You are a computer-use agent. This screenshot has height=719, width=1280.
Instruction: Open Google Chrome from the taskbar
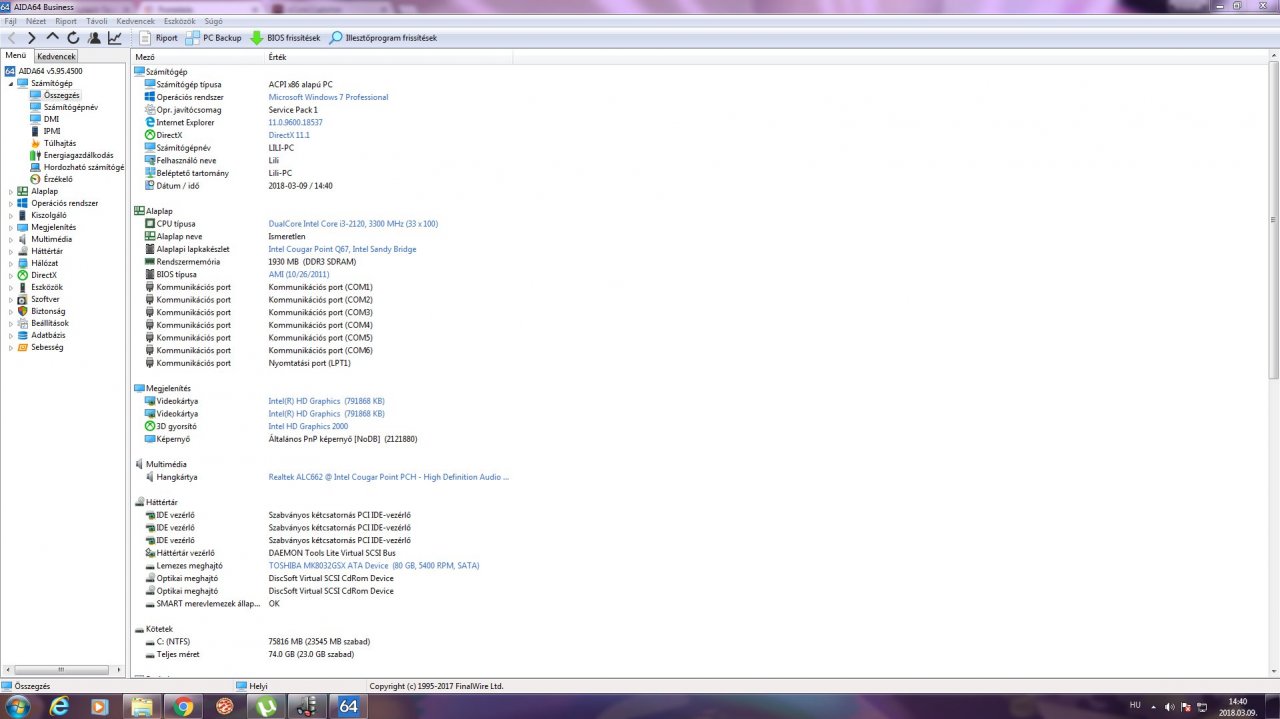pos(183,706)
